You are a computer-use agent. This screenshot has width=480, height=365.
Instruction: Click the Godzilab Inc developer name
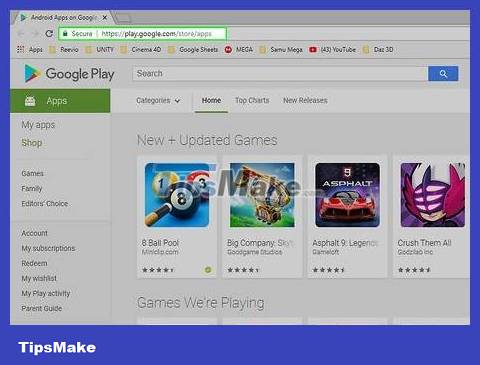(415, 252)
